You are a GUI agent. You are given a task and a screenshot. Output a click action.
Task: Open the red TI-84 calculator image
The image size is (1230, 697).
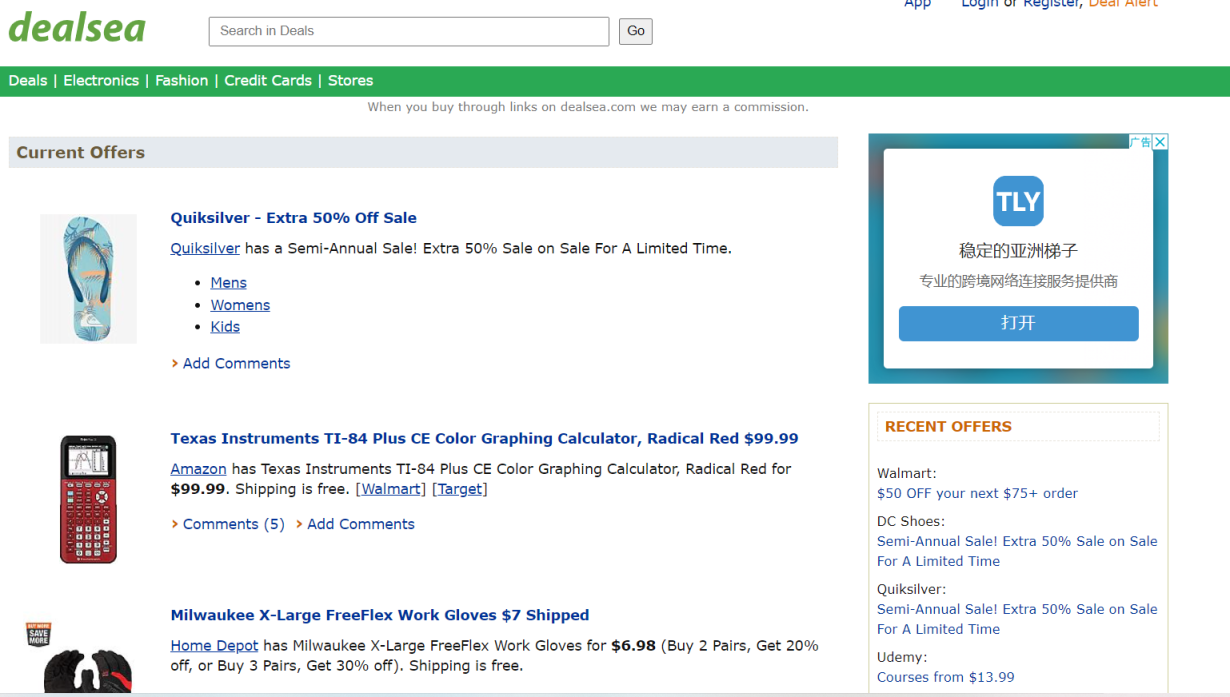click(88, 498)
